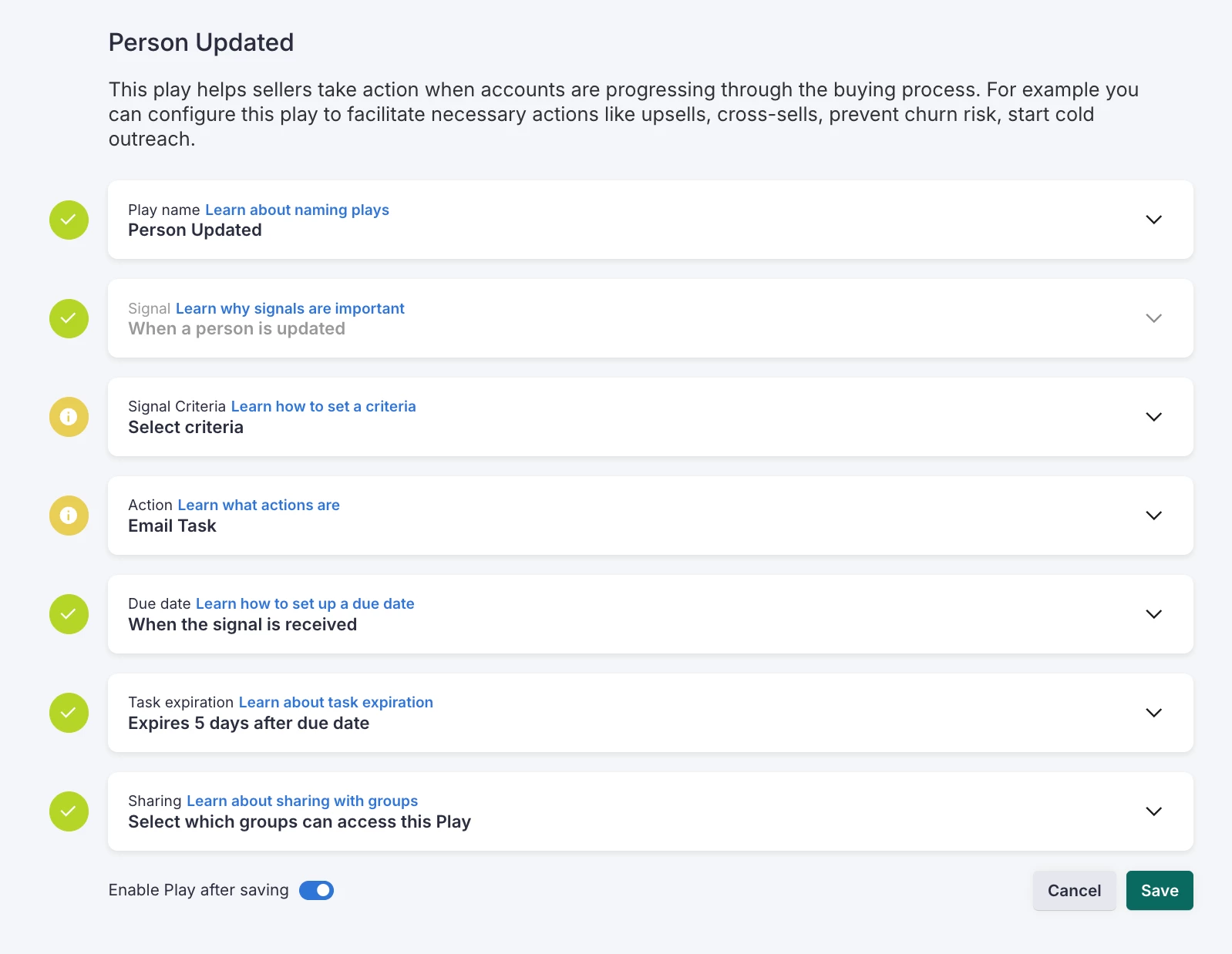Click 'Select criteria' text

click(186, 427)
